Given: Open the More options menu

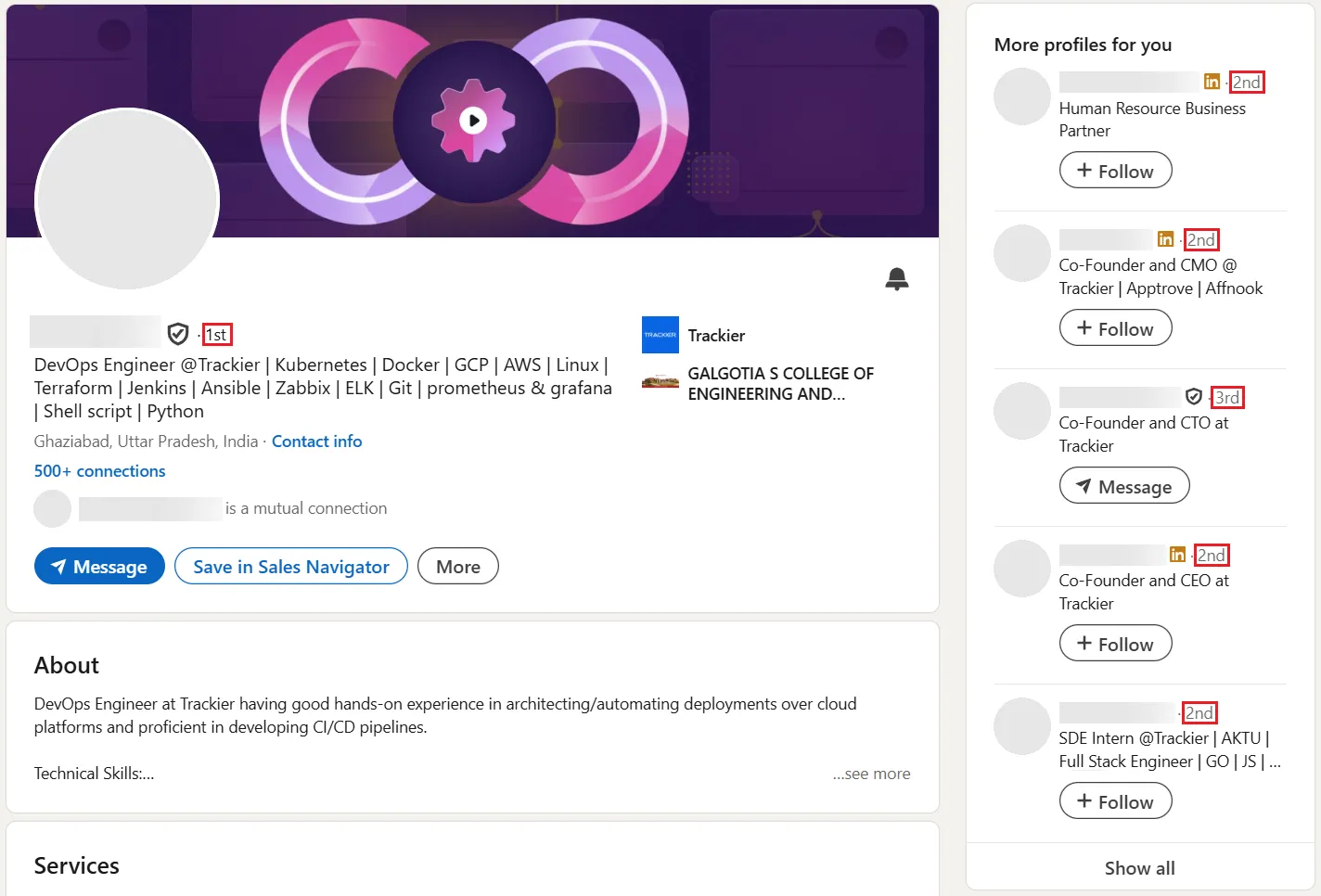Looking at the screenshot, I should (457, 566).
